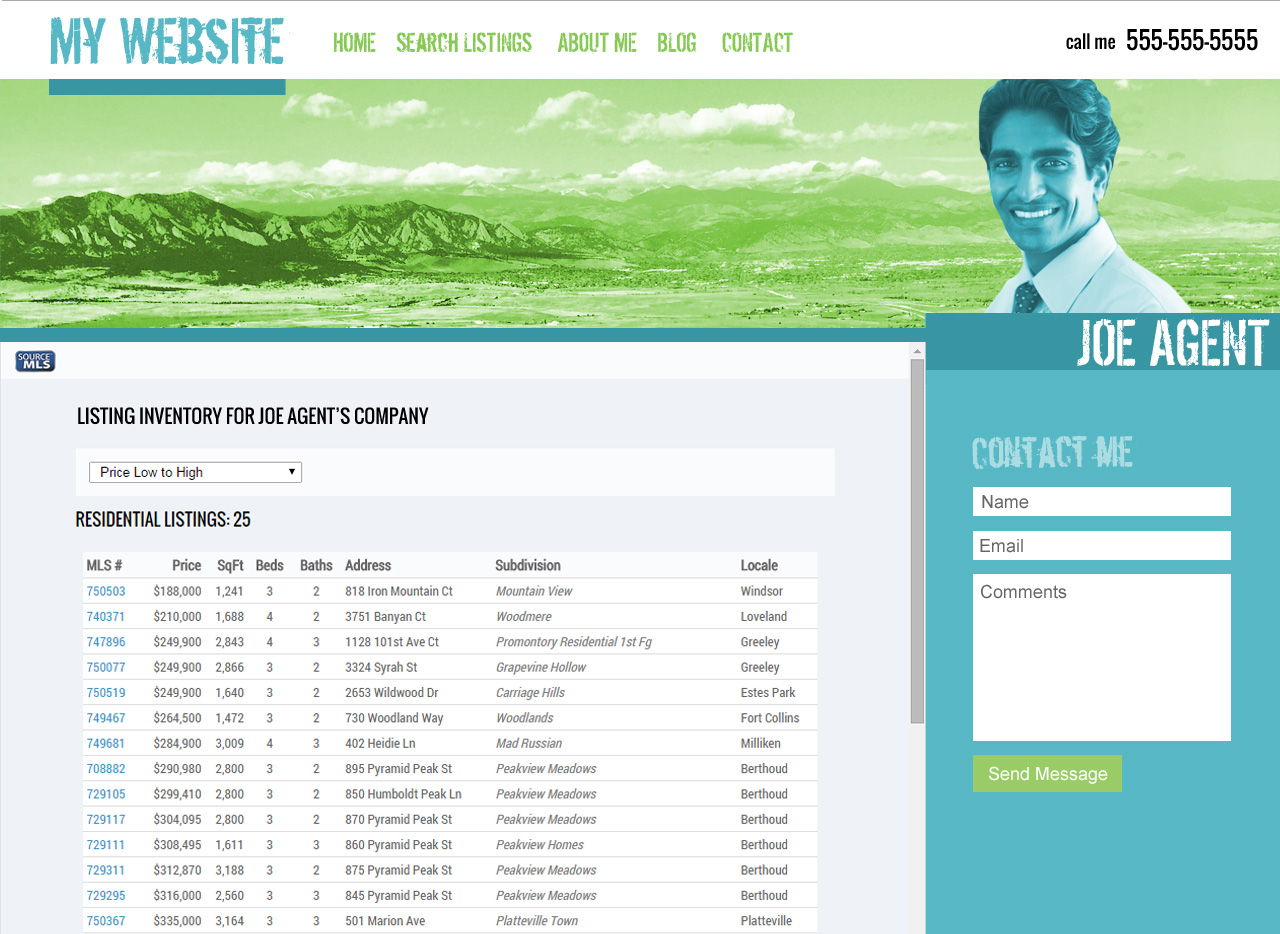Go to the Home menu item
The width and height of the screenshot is (1280, 934).
tap(354, 43)
